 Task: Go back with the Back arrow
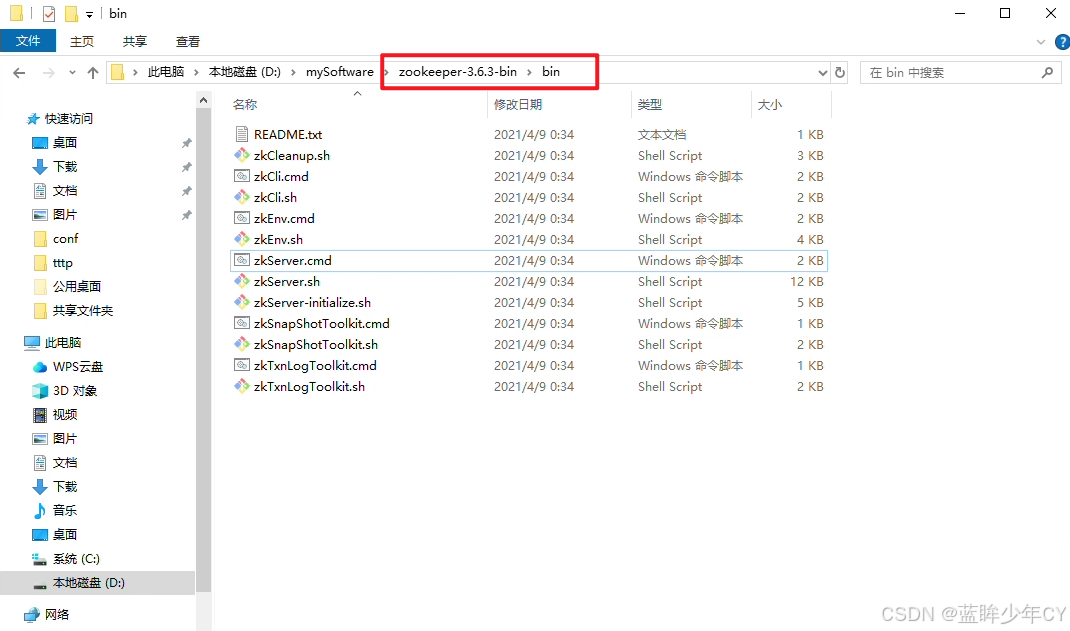pos(19,72)
